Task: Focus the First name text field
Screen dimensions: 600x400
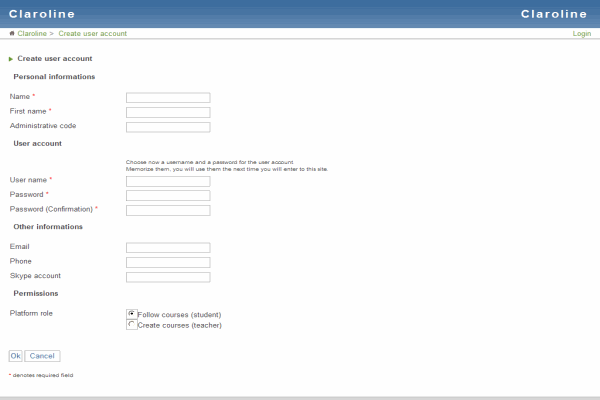Action: click(x=168, y=112)
